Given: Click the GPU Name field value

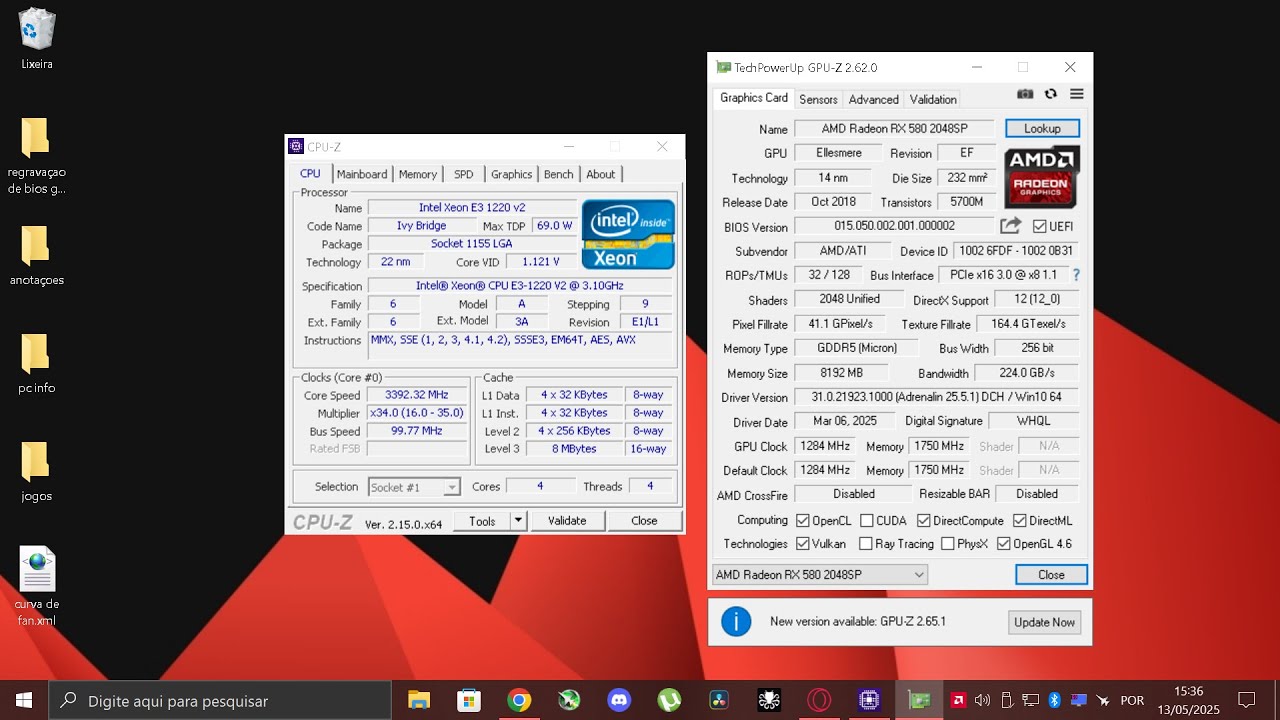Looking at the screenshot, I should 894,129.
